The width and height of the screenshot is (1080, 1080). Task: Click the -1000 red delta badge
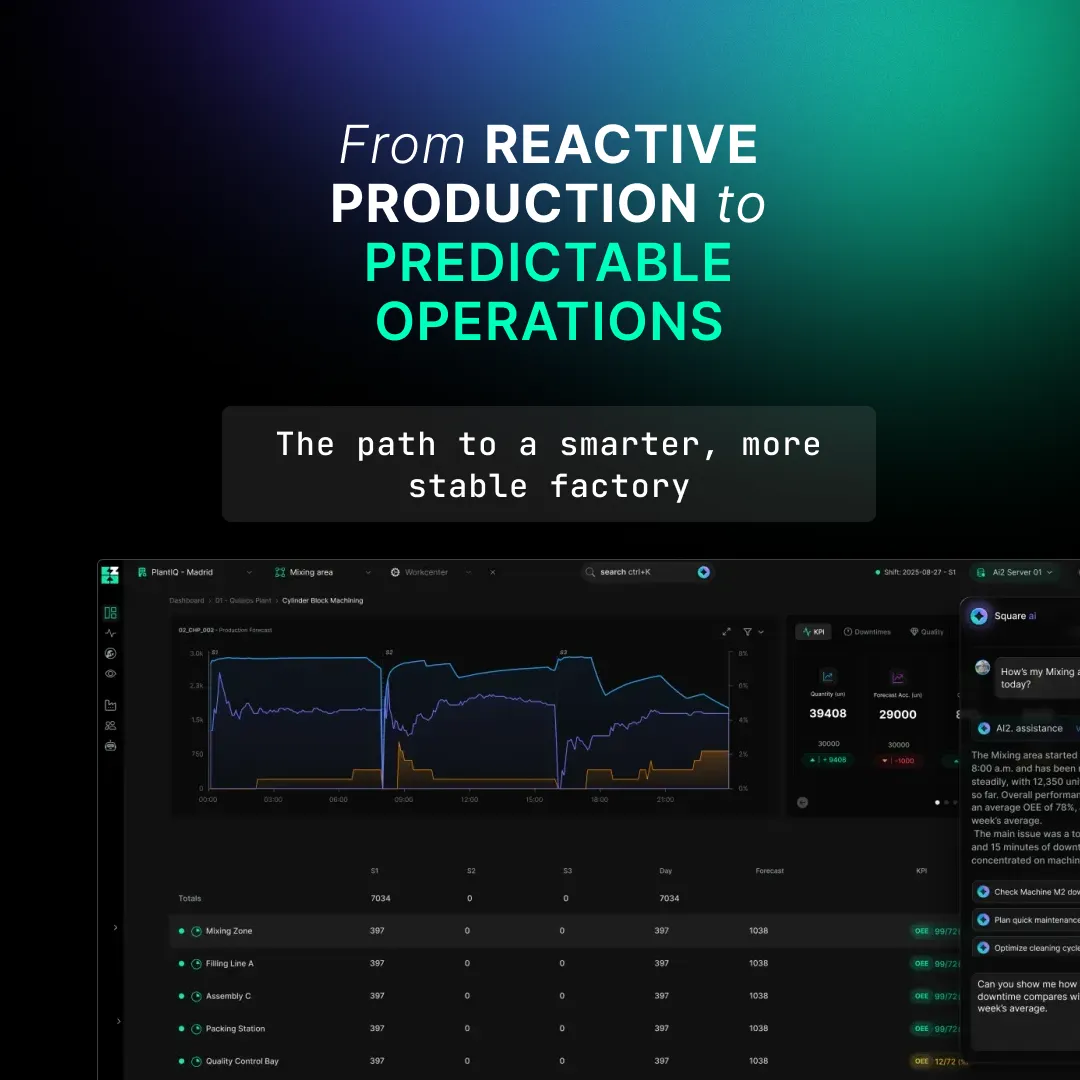[898, 760]
